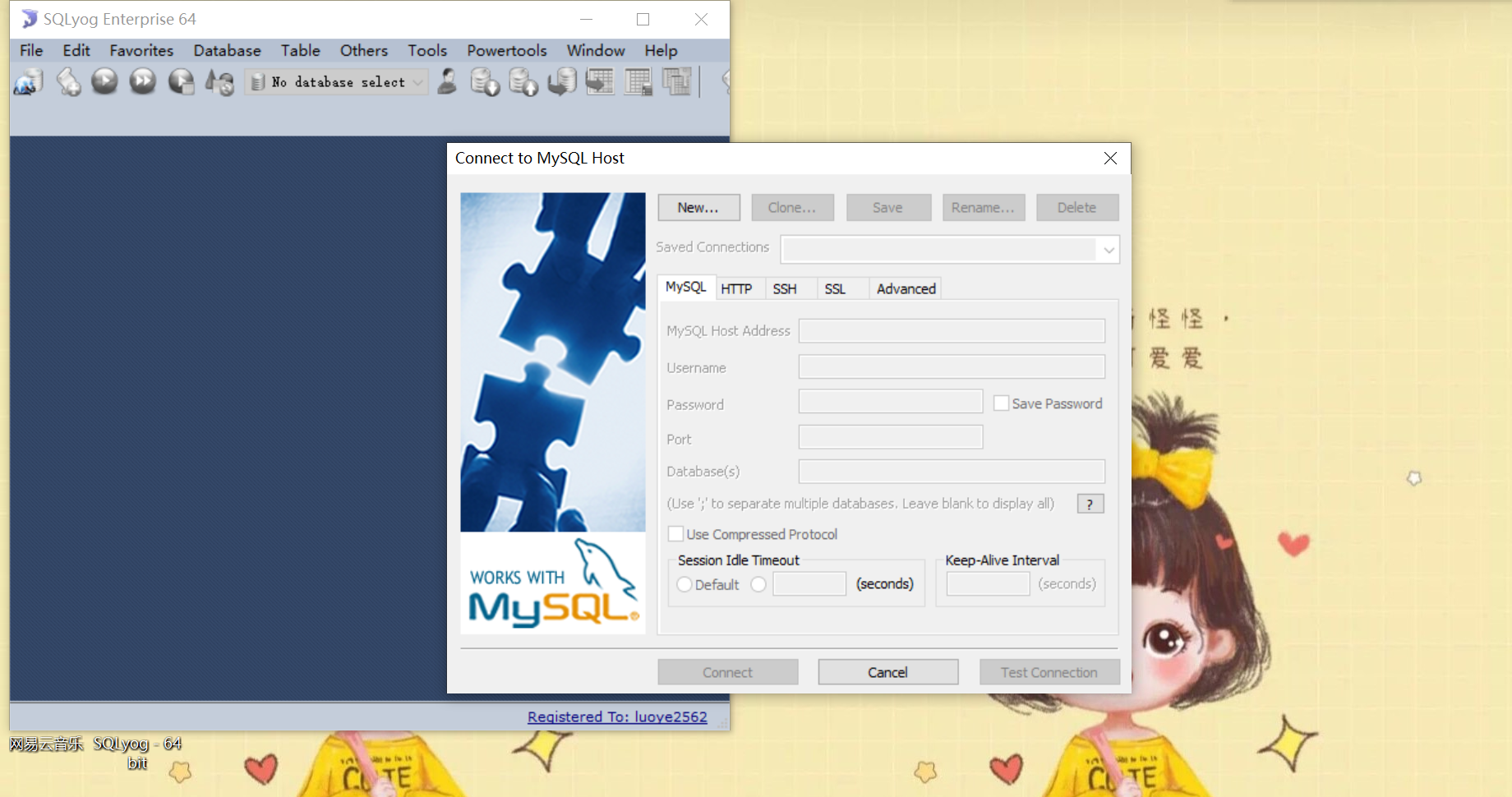
Task: Click database icon with down arrow
Action: click(485, 82)
